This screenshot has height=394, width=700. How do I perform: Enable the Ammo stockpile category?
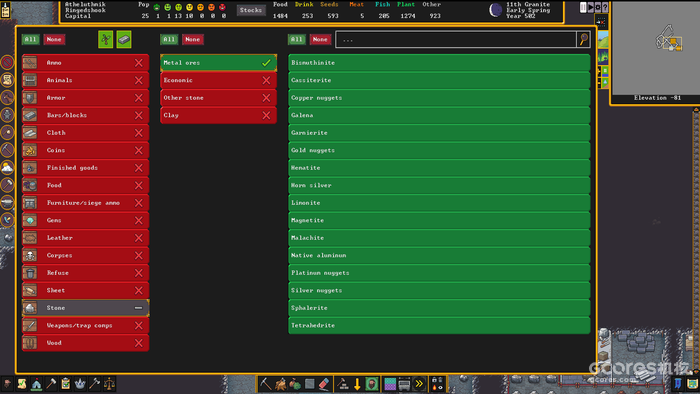[x=85, y=62]
